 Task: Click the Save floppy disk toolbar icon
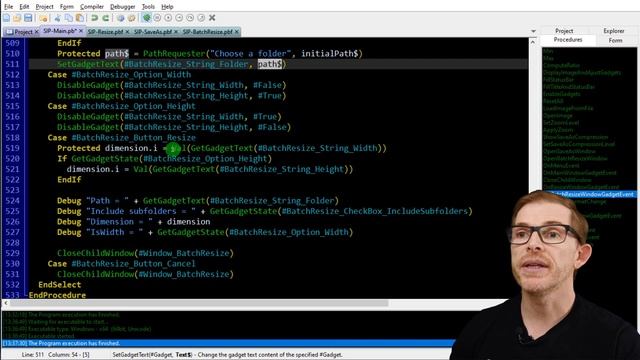(28, 18)
